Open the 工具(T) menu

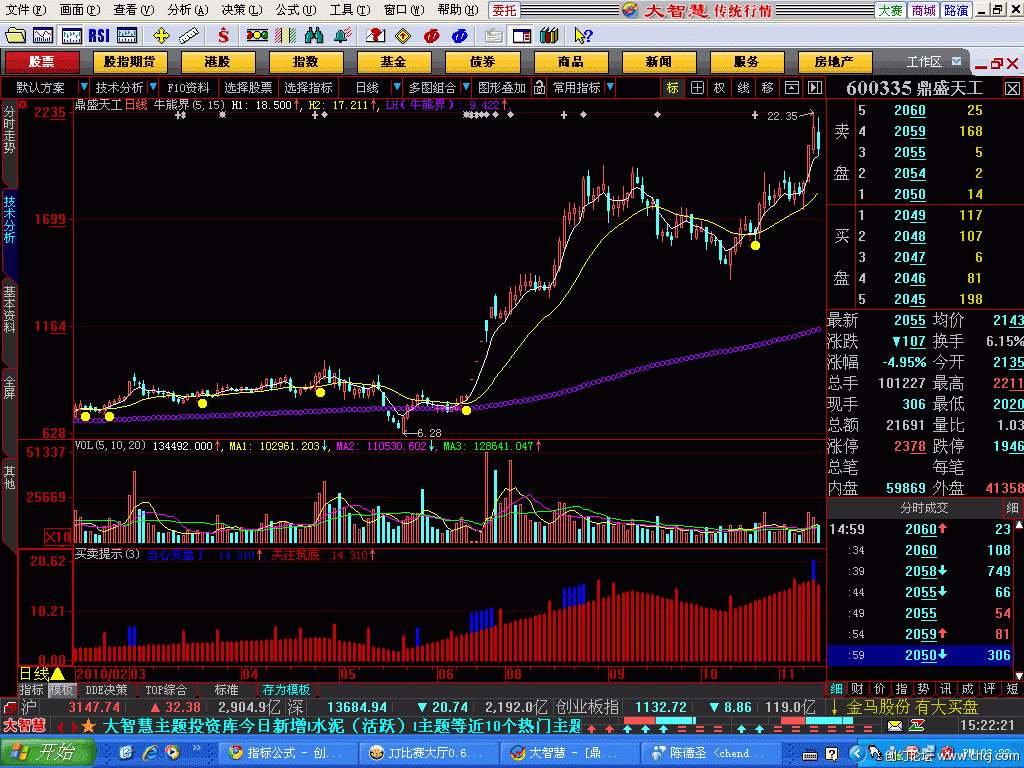349,10
